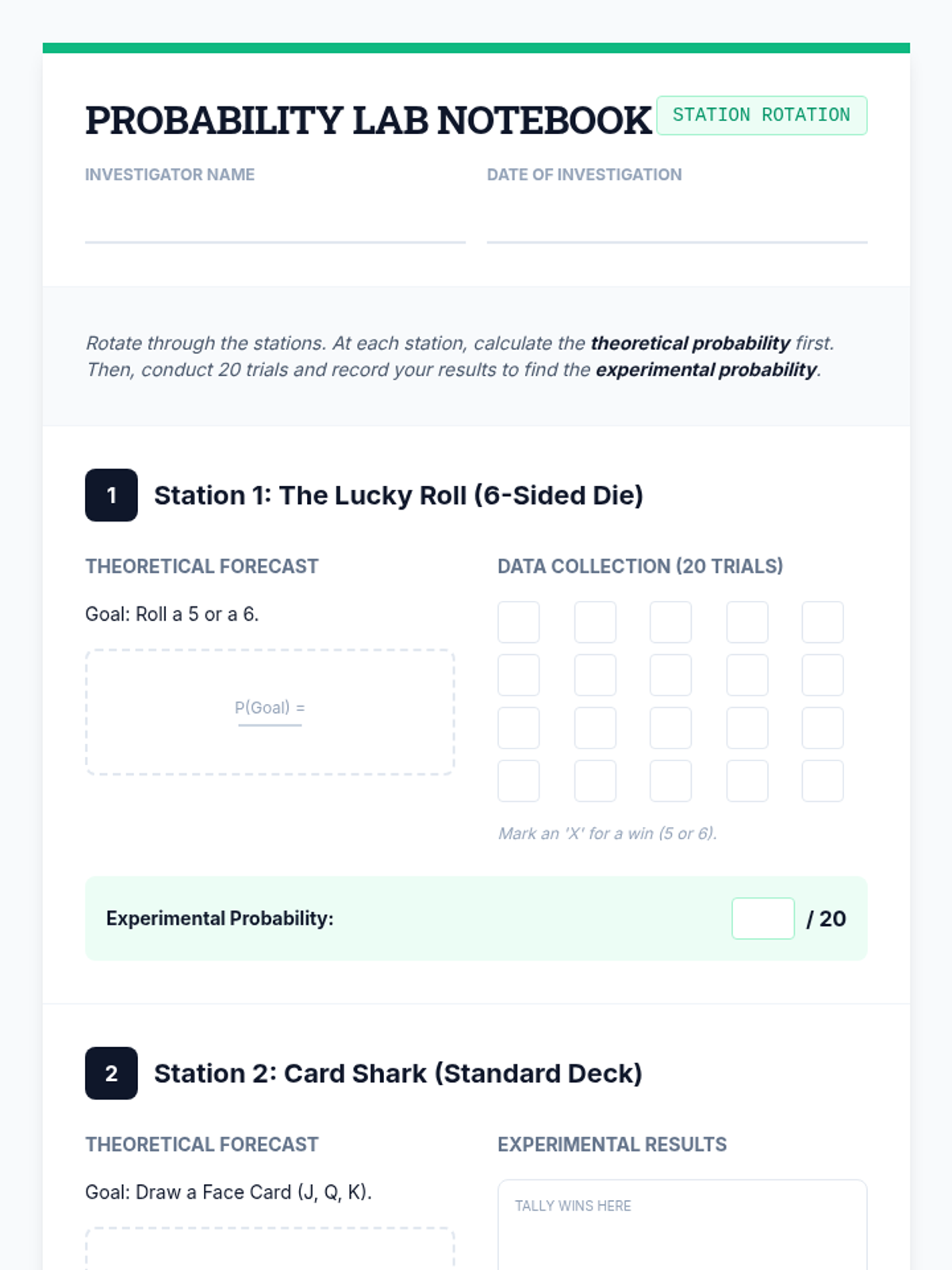Click the Station 2 theoretical forecast dashed box
The image size is (952, 1270).
click(270, 1249)
